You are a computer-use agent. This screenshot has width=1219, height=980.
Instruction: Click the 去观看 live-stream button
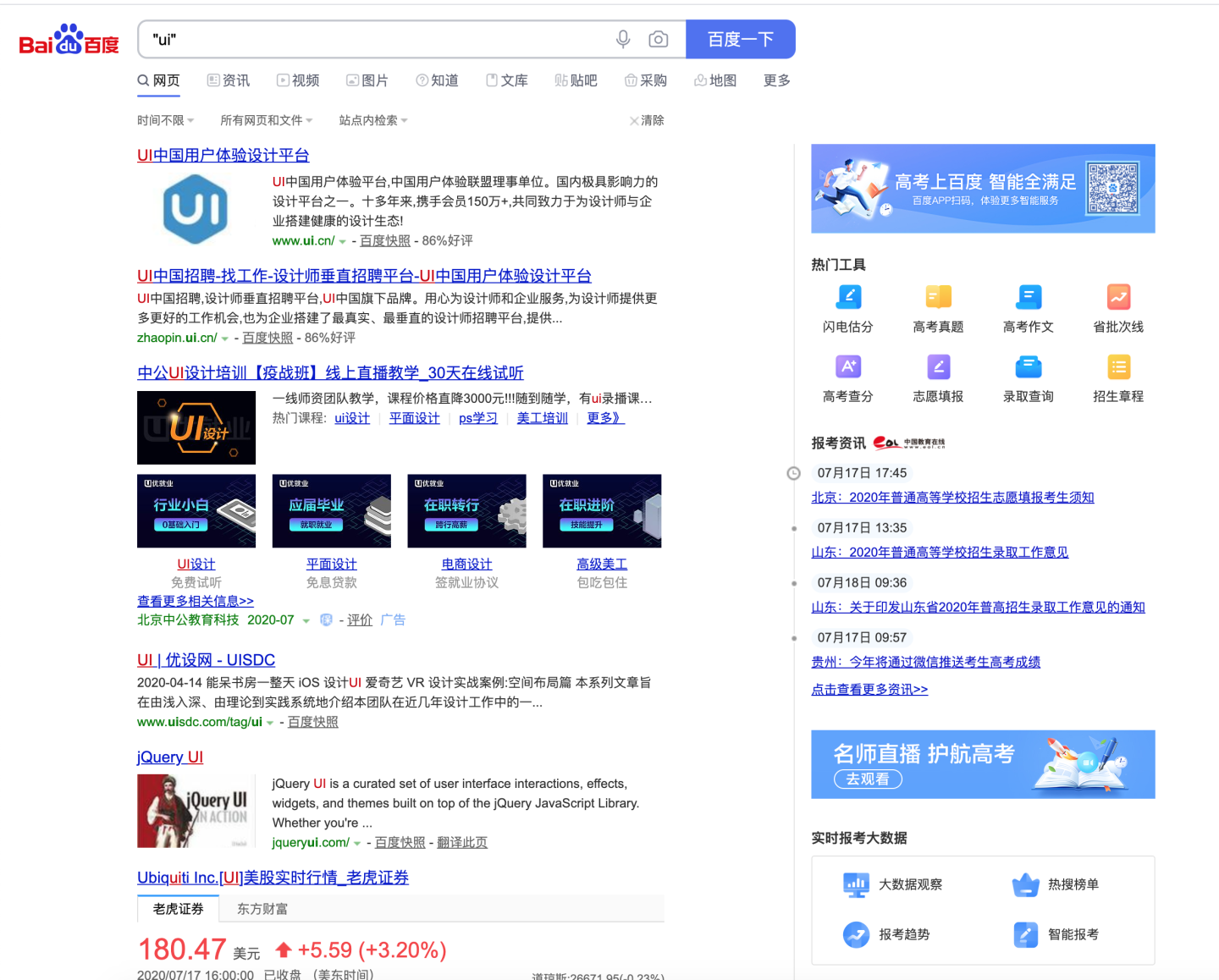pyautogui.click(x=868, y=779)
